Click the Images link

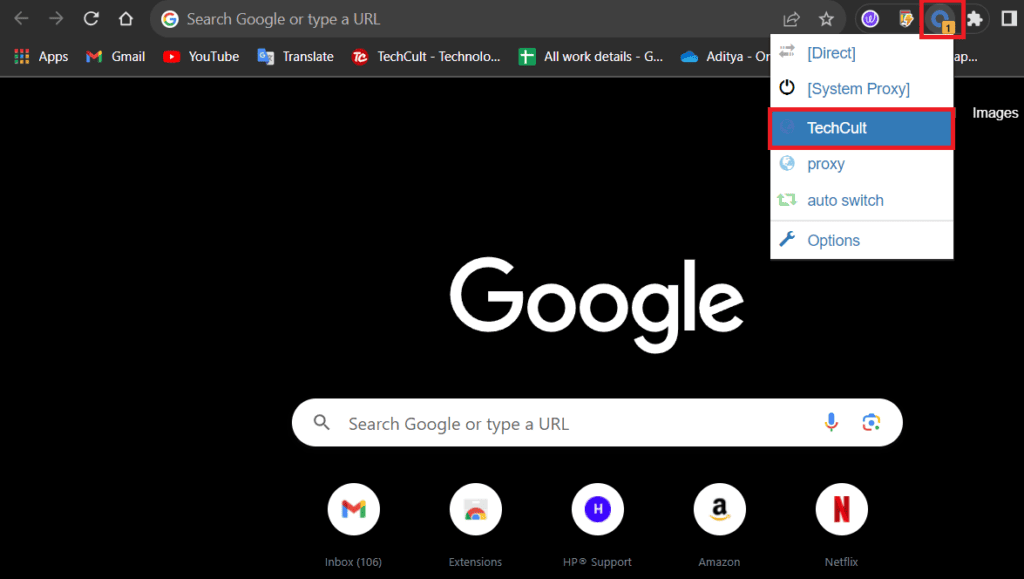click(994, 113)
